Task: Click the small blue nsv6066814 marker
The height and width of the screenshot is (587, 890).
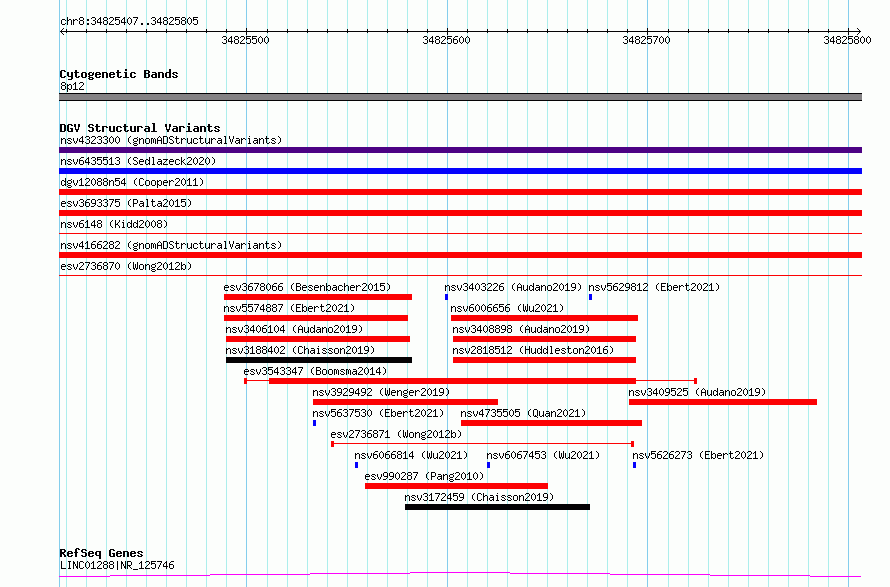Action: click(356, 465)
